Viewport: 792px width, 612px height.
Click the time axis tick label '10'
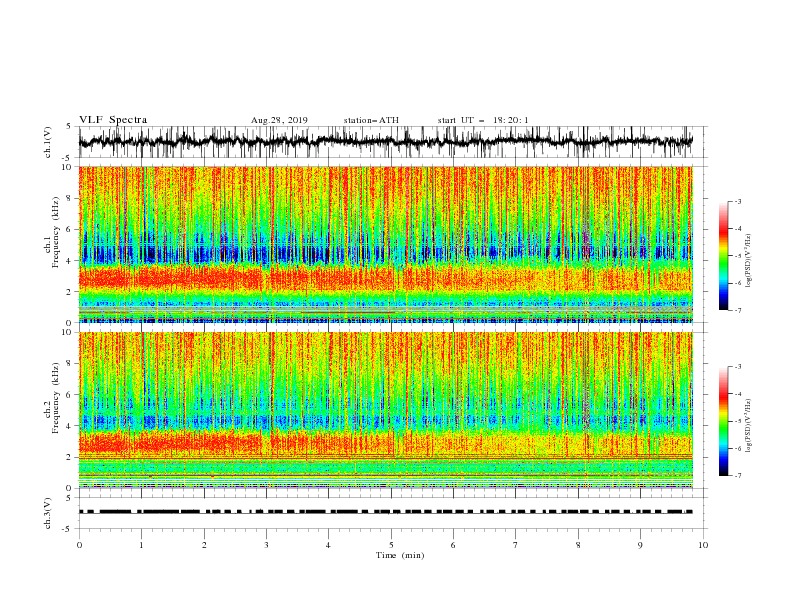(703, 545)
